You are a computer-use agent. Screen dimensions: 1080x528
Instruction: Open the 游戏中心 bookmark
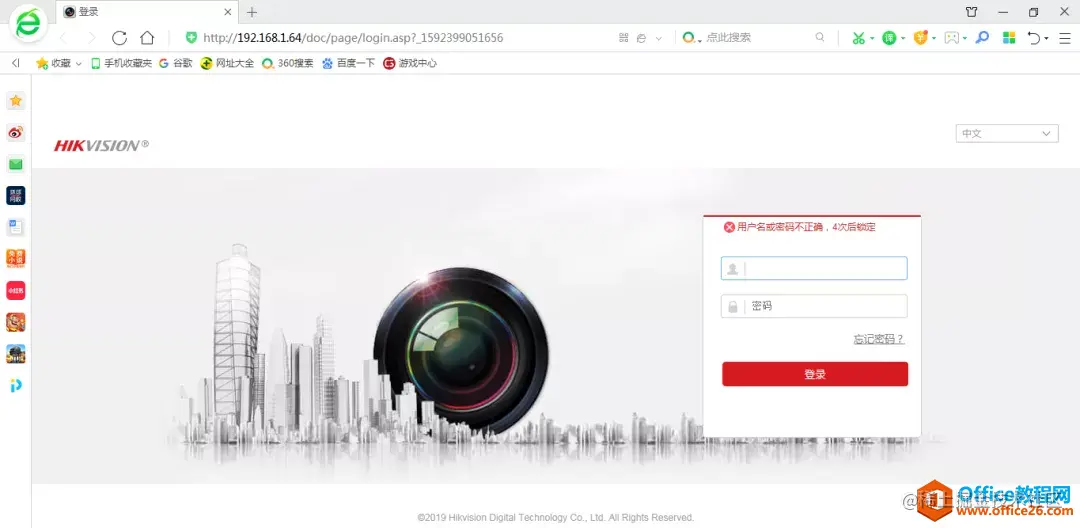pyautogui.click(x=410, y=63)
